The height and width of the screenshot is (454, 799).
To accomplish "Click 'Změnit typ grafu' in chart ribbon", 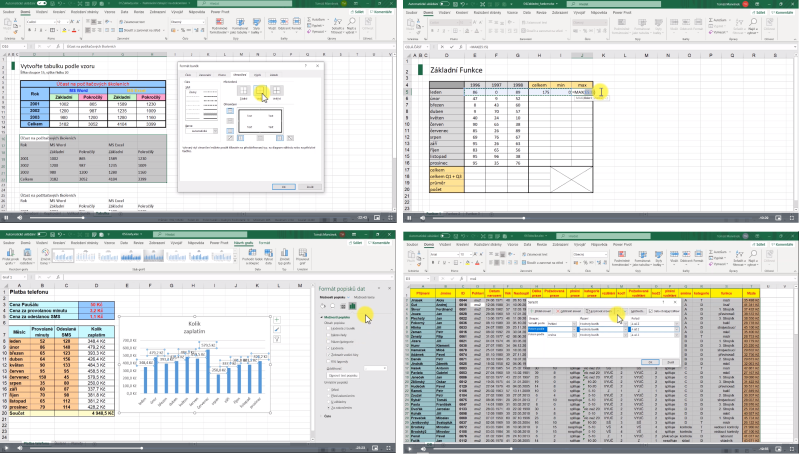I will [x=284, y=256].
